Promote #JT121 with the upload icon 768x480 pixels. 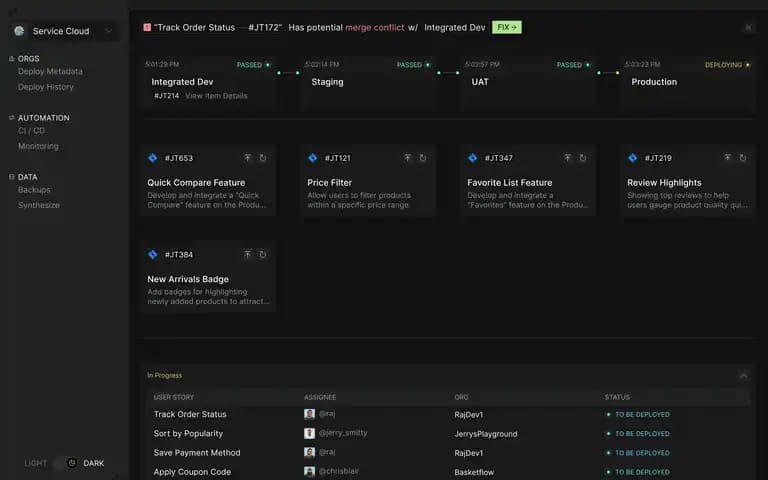[x=408, y=158]
